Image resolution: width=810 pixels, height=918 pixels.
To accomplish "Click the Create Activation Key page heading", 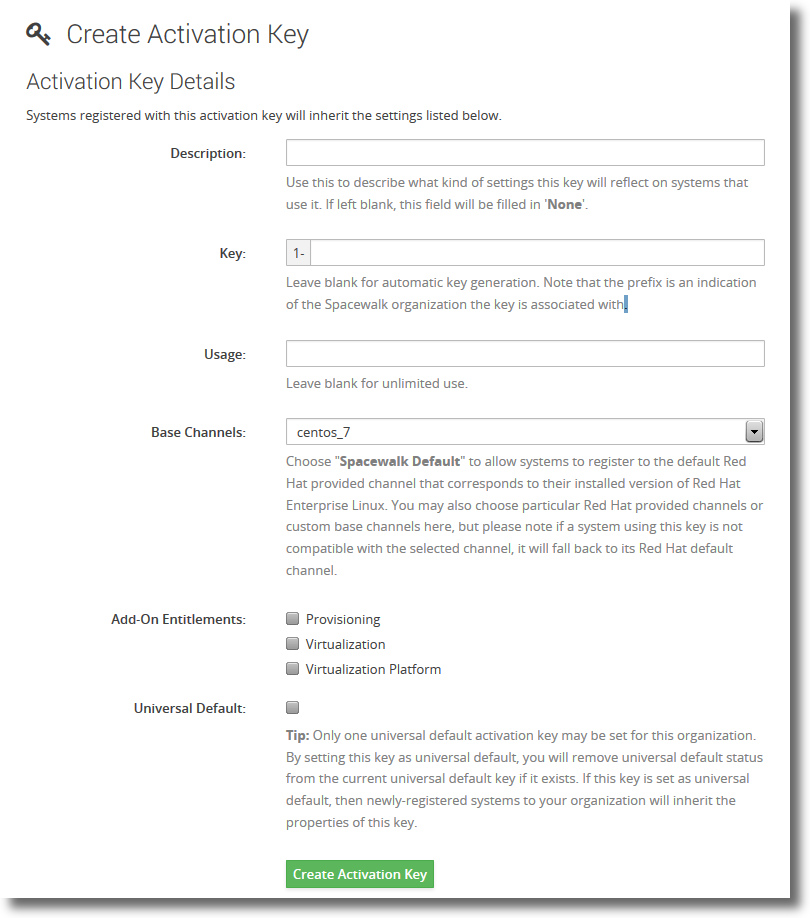I will pos(187,34).
